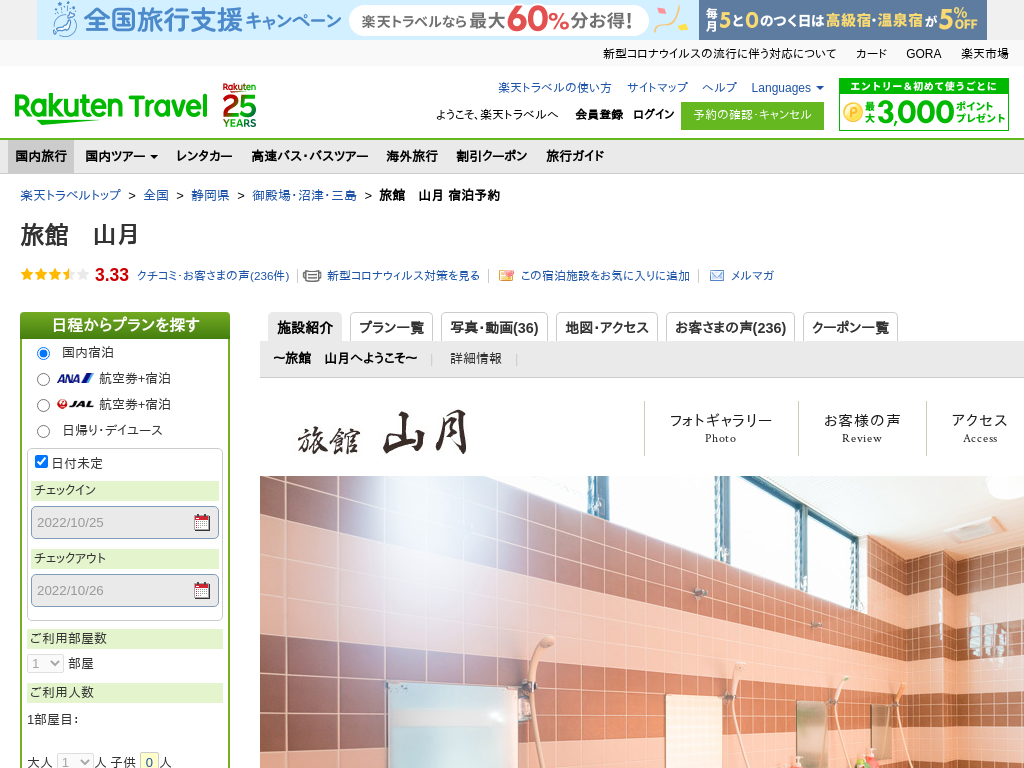The width and height of the screenshot is (1024, 768).
Task: Open the check-out calendar icon
Action: 202,590
